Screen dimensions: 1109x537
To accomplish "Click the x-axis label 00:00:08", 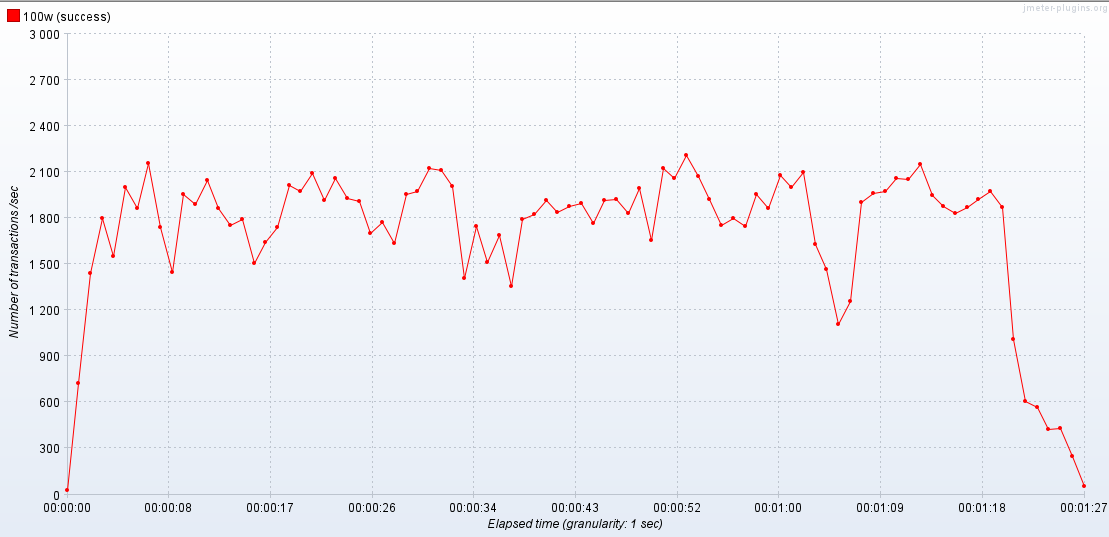I will 168,507.
